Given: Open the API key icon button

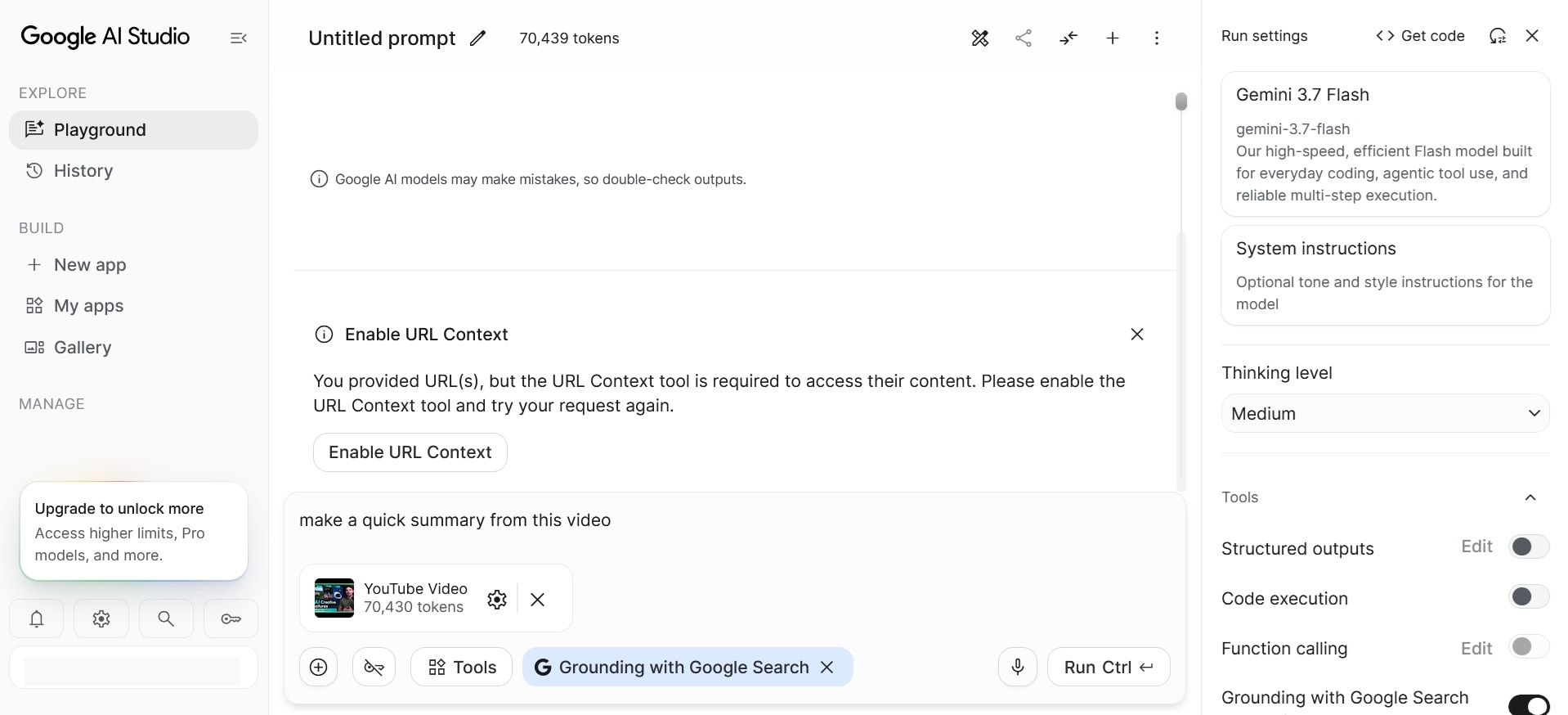Looking at the screenshot, I should pos(231,618).
